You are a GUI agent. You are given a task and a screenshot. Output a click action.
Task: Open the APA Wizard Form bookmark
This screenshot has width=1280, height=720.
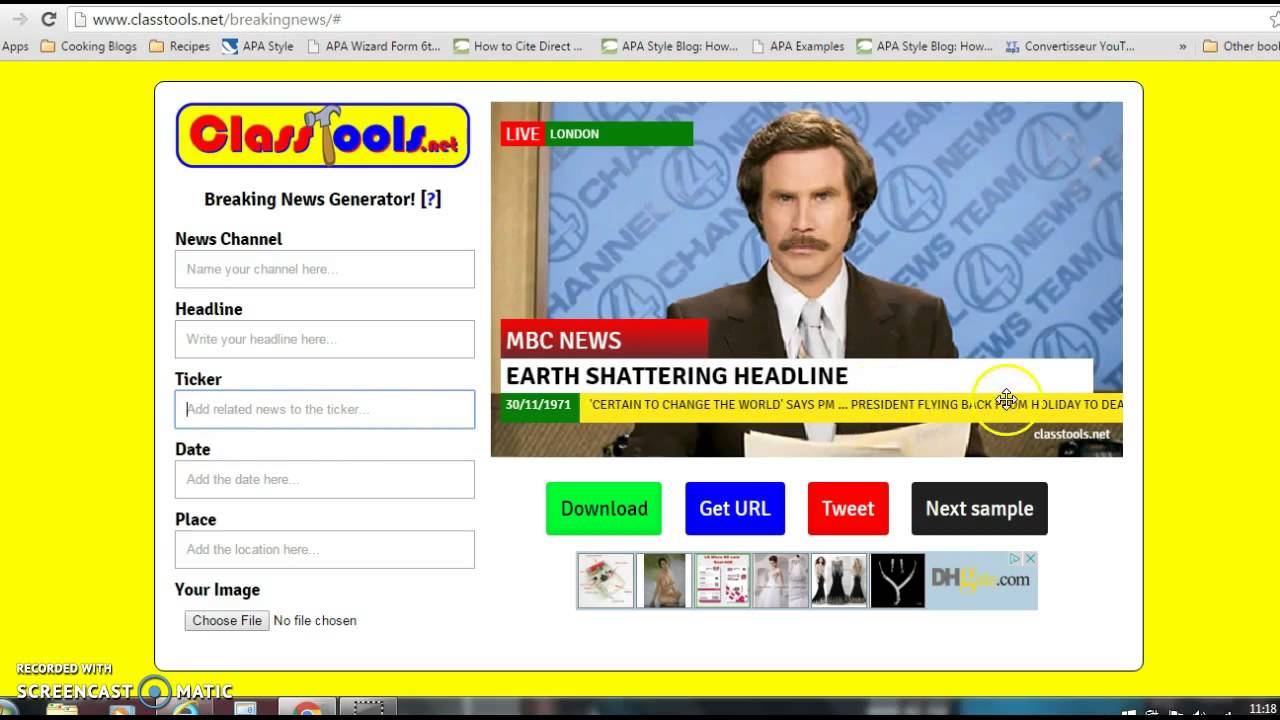pyautogui.click(x=373, y=46)
